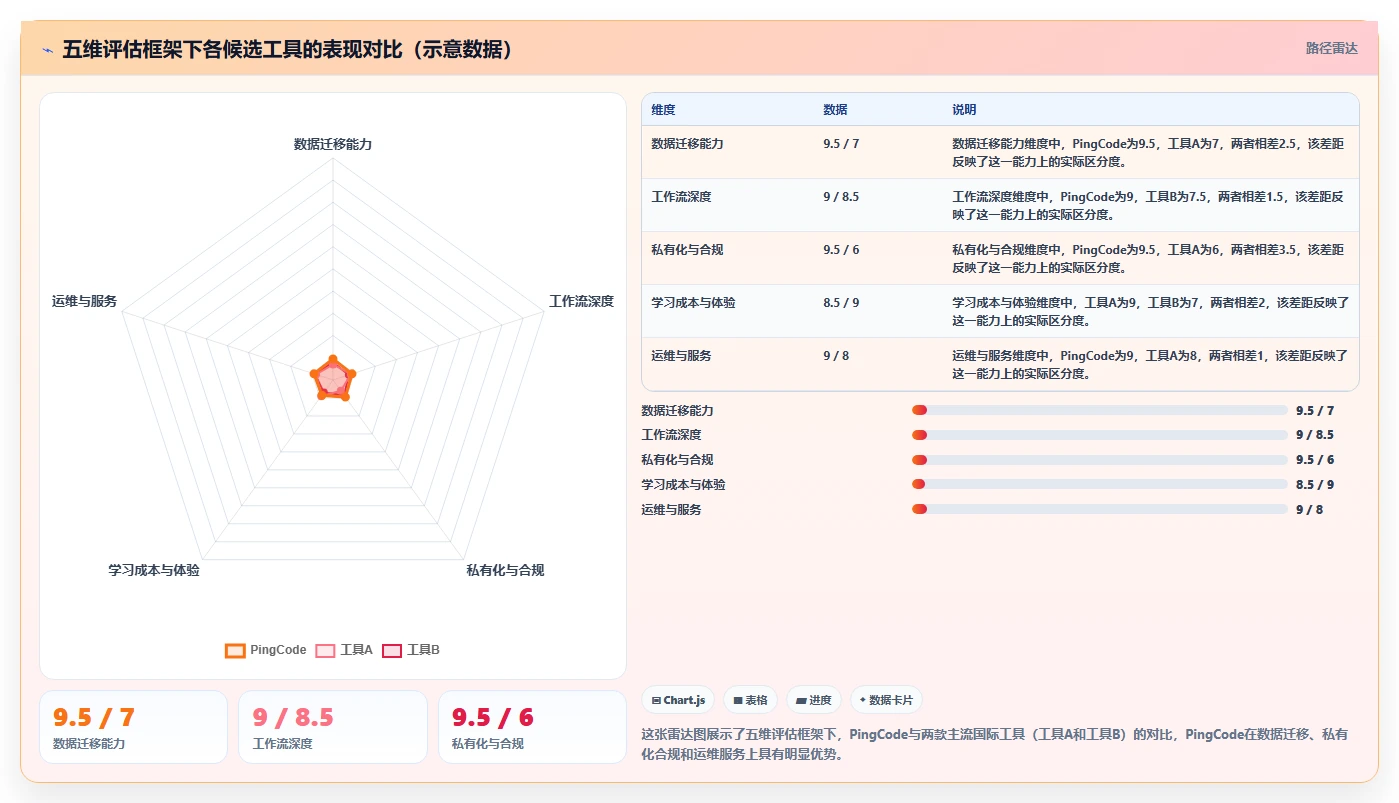
Task: Click the radar axis label 学习成本与体验
Action: pyautogui.click(x=154, y=570)
